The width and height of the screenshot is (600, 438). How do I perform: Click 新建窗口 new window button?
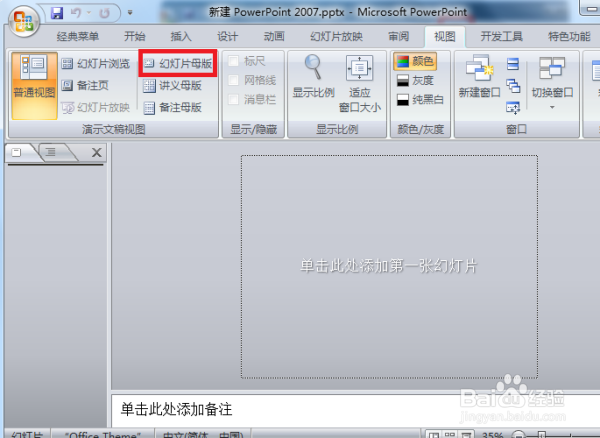pyautogui.click(x=479, y=77)
